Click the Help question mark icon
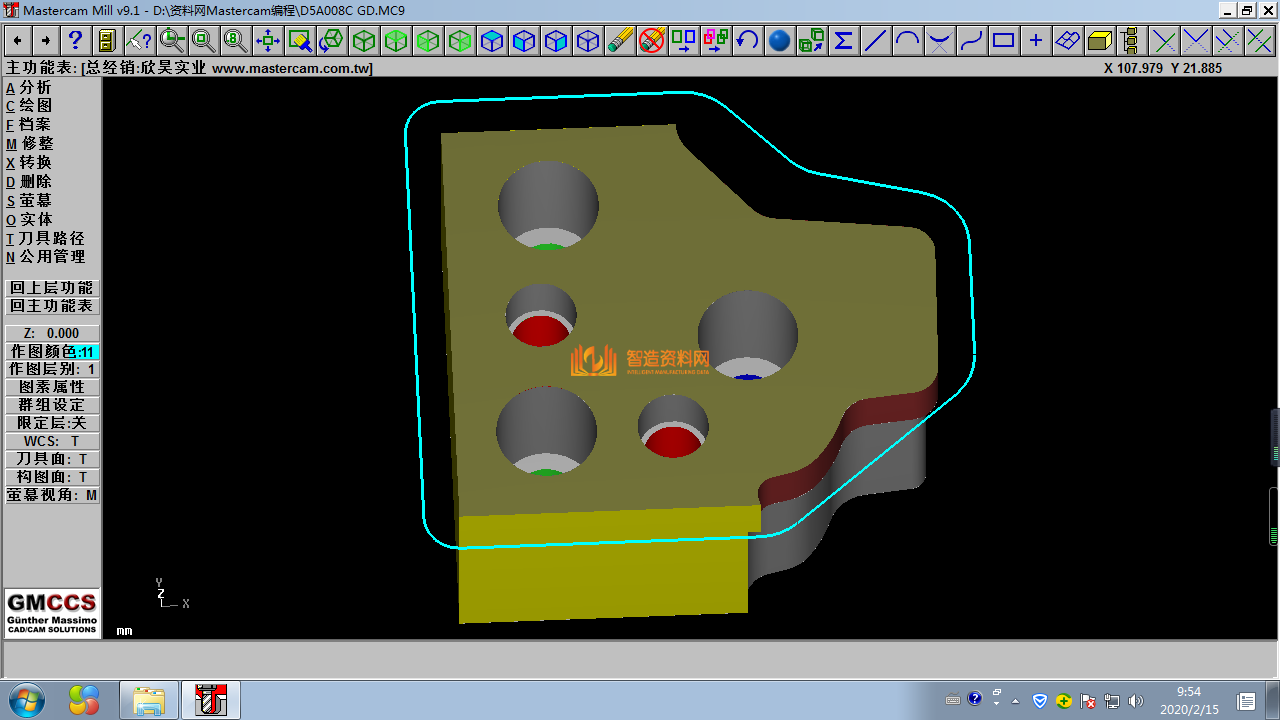Image resolution: width=1280 pixels, height=720 pixels. tap(76, 41)
